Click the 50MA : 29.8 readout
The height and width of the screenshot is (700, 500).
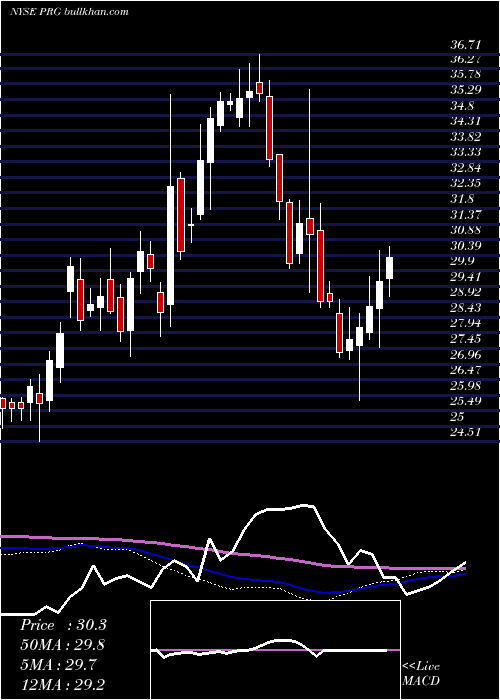pos(63,645)
